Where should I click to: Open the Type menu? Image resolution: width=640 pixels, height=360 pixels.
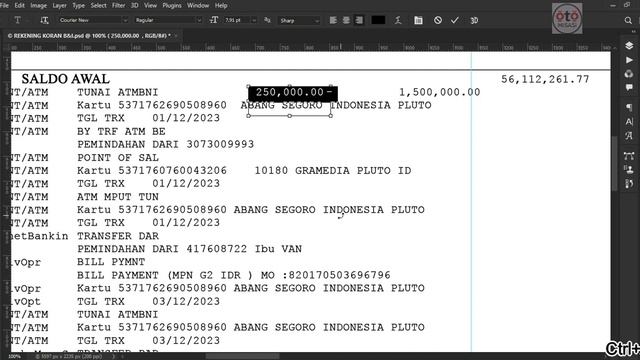pos(78,5)
